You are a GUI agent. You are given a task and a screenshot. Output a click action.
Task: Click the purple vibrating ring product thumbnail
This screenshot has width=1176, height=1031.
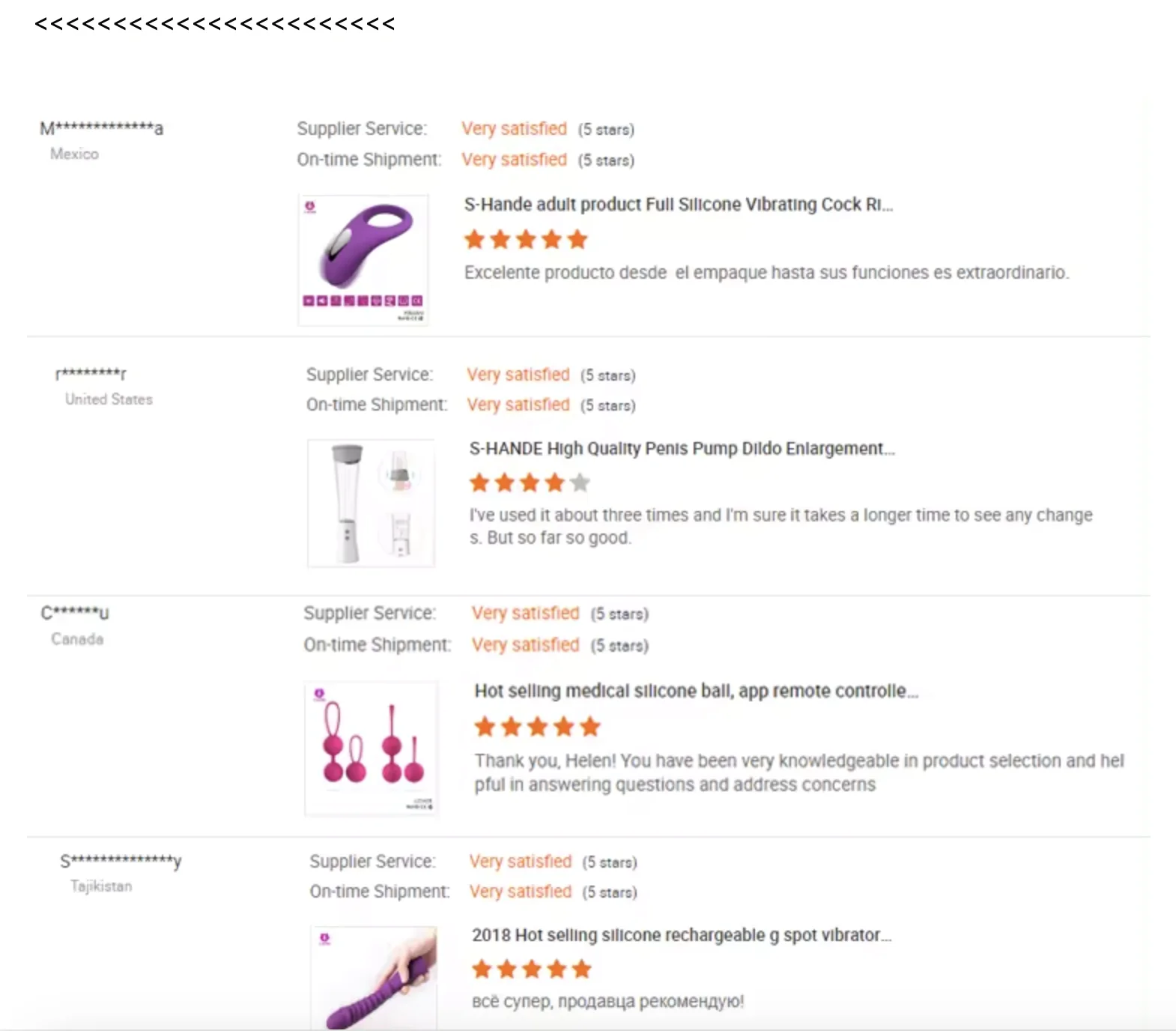click(x=363, y=259)
